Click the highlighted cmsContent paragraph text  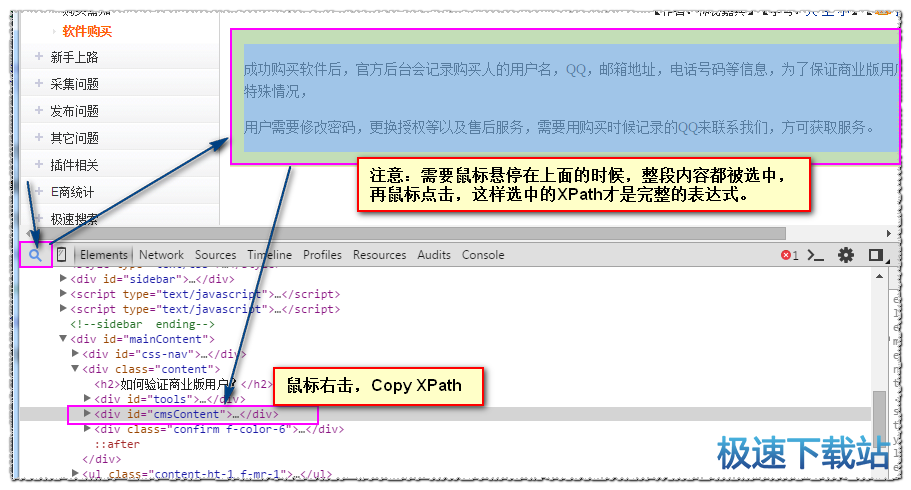pos(571,98)
